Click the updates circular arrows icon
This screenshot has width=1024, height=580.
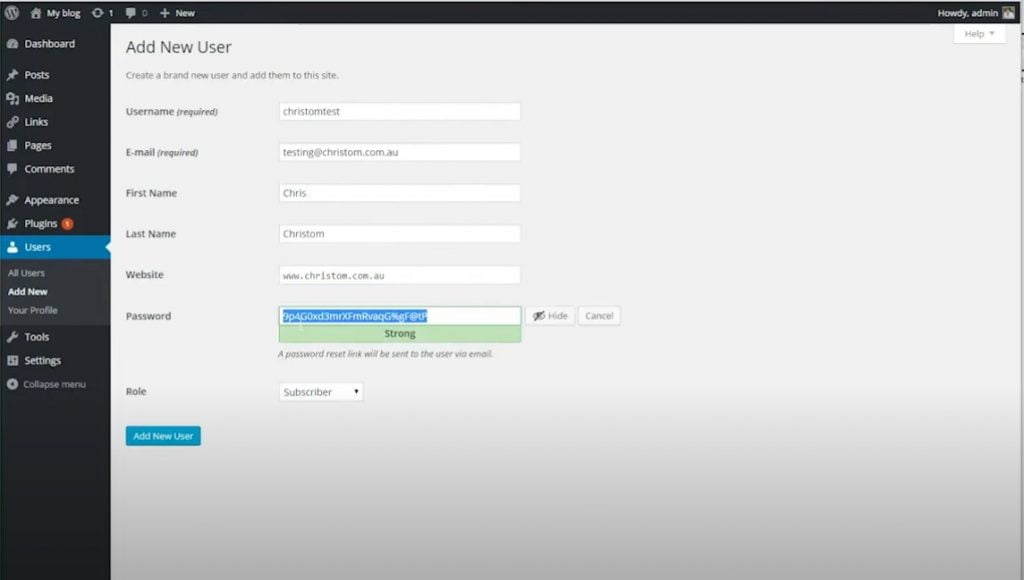[x=97, y=13]
